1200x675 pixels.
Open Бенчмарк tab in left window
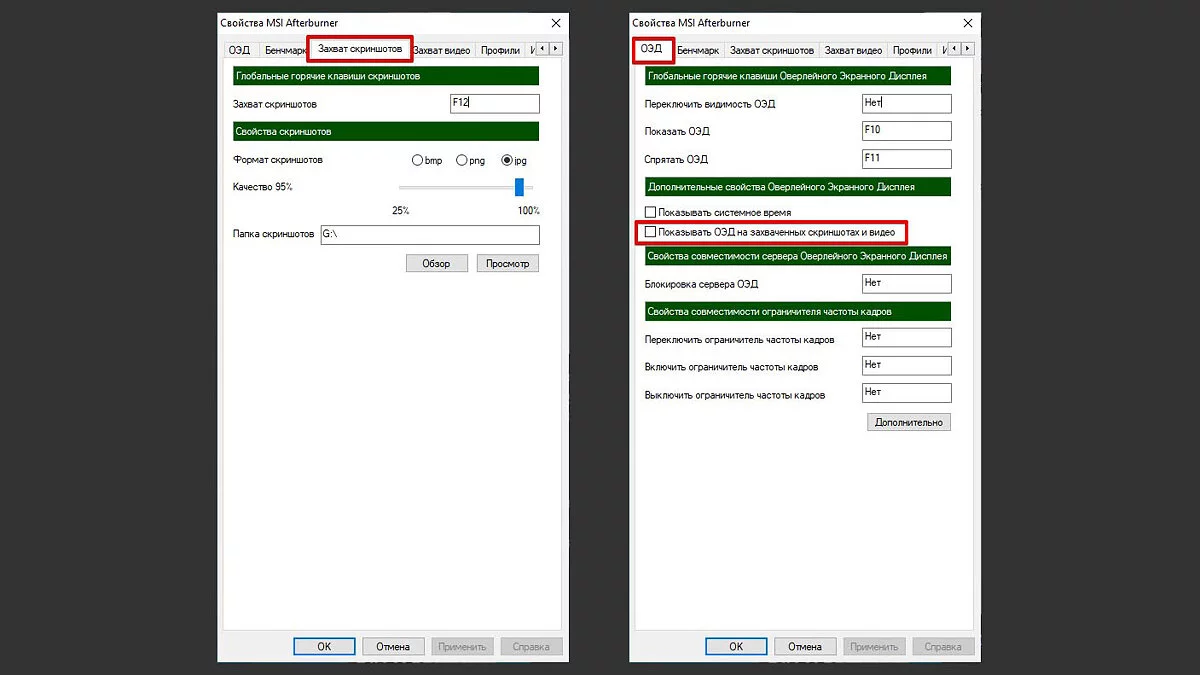tap(284, 50)
